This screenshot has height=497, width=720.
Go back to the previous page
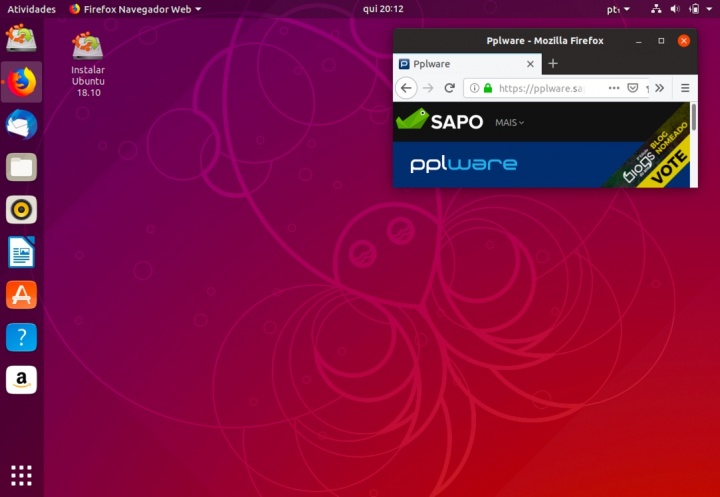tap(406, 88)
